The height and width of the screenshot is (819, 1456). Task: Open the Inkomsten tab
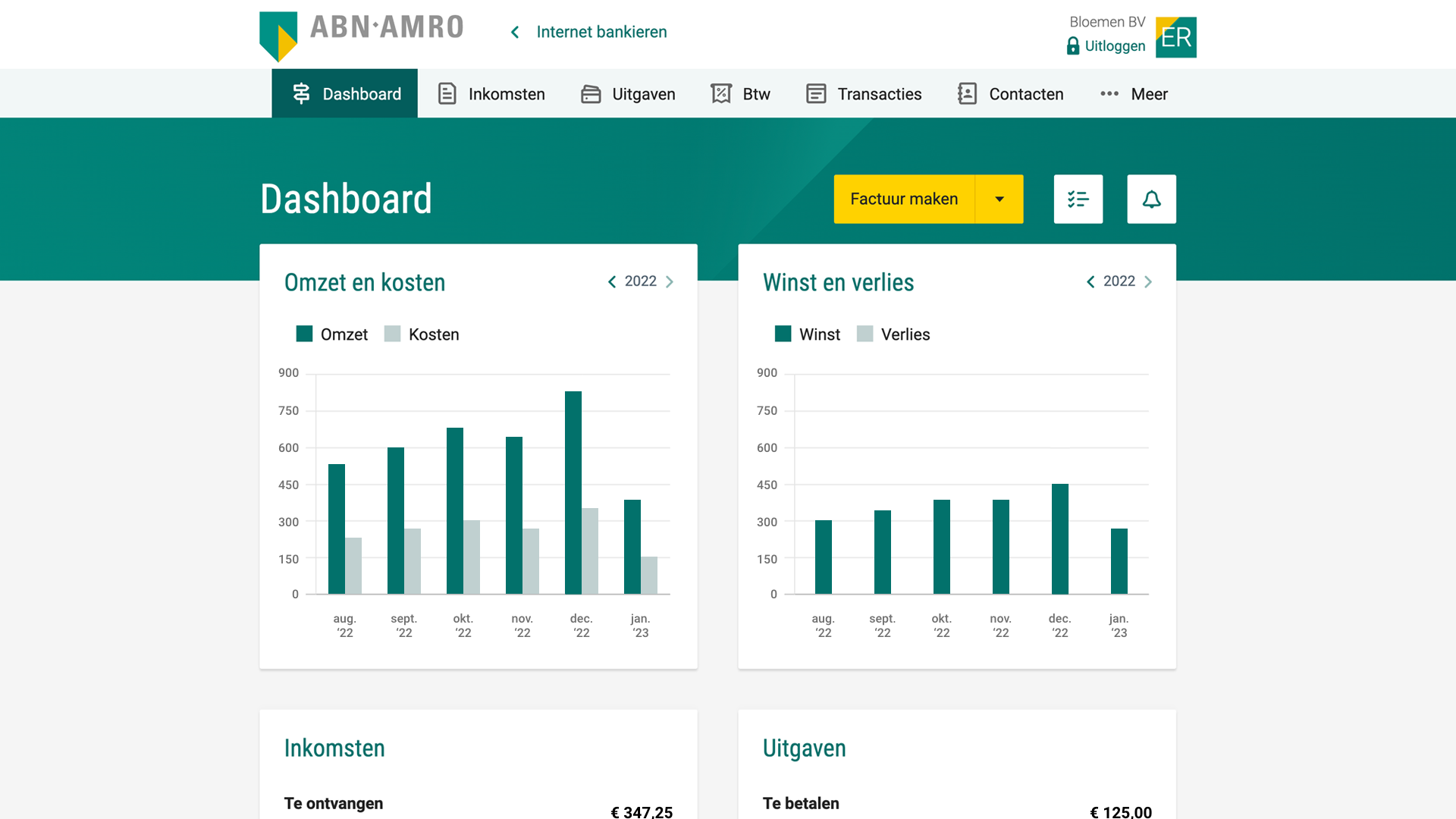click(491, 93)
